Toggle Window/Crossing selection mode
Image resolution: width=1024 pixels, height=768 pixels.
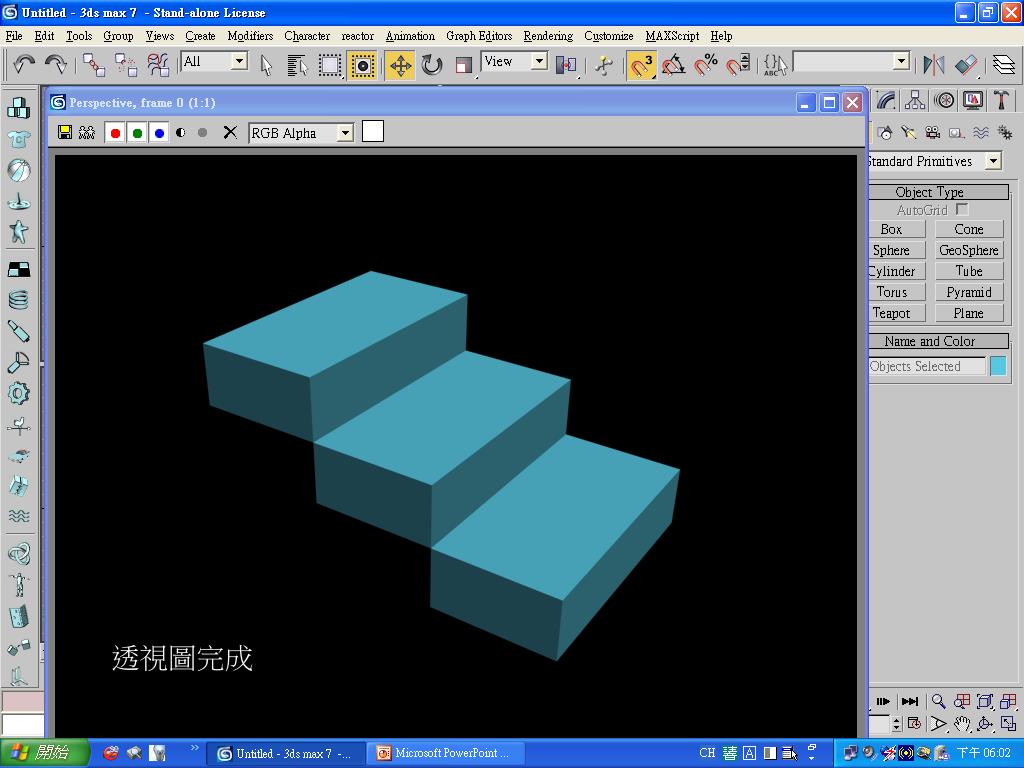click(362, 65)
